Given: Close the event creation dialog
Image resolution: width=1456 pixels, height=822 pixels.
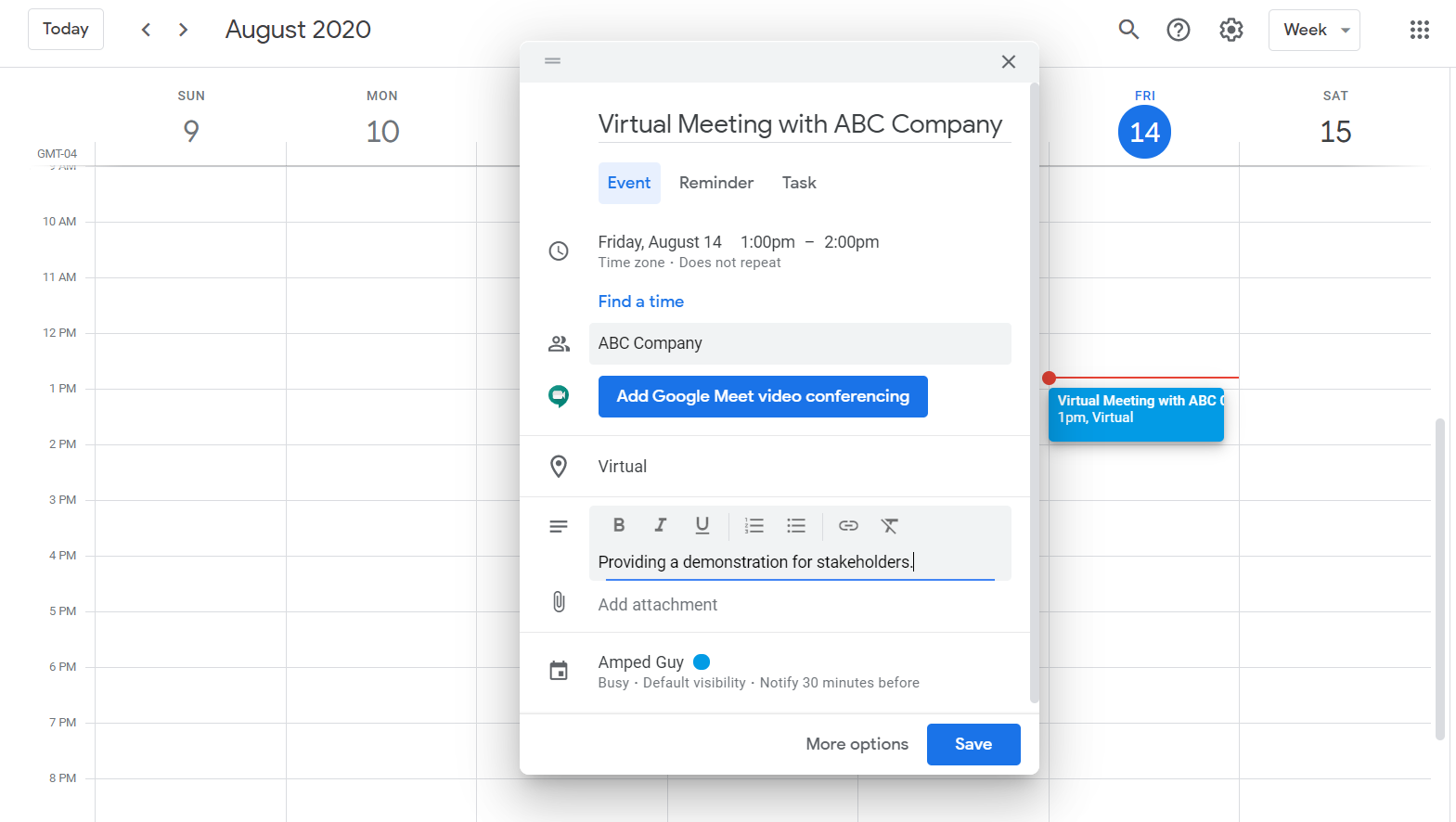Looking at the screenshot, I should (x=1009, y=62).
